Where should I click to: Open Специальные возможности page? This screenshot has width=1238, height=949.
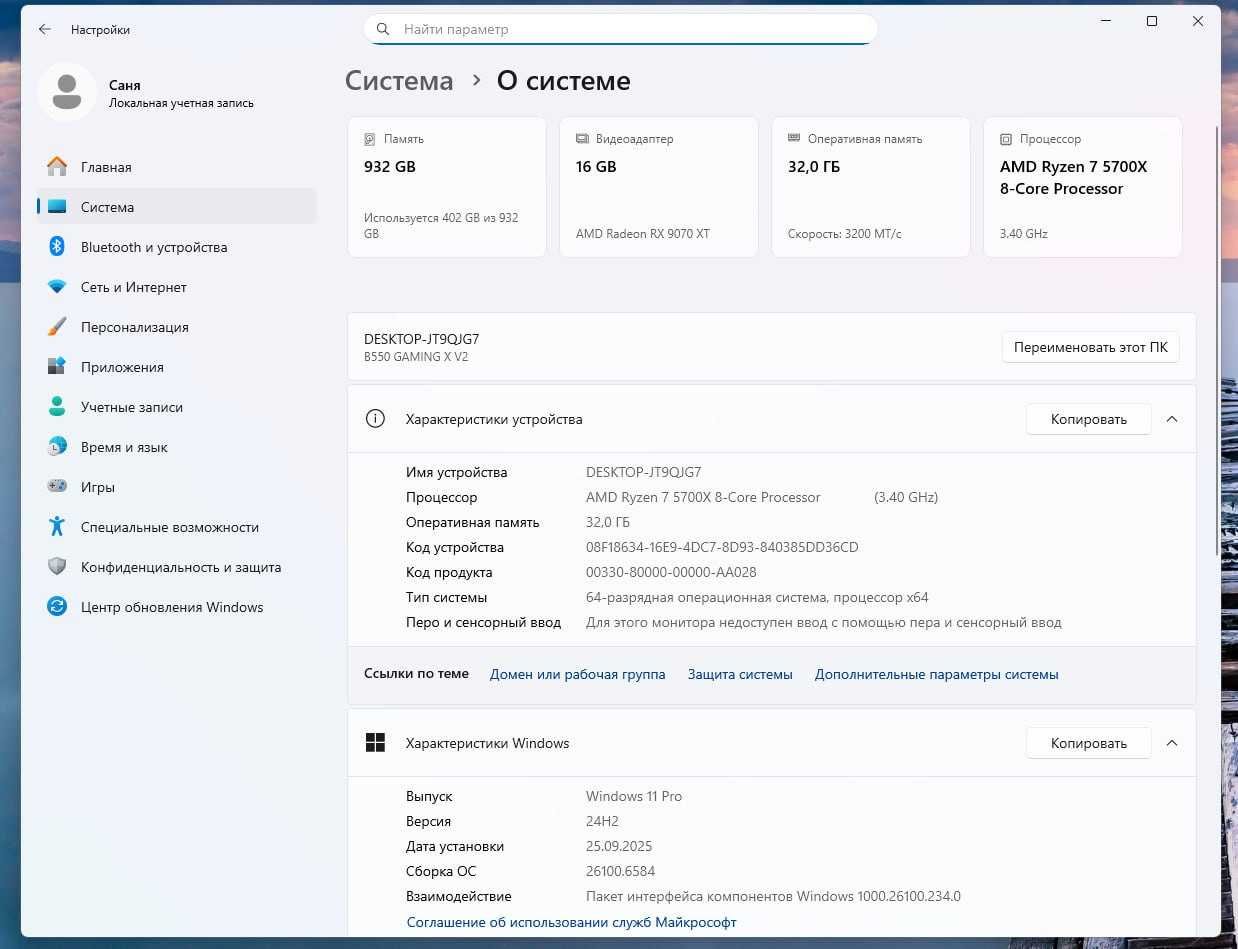coord(177,527)
